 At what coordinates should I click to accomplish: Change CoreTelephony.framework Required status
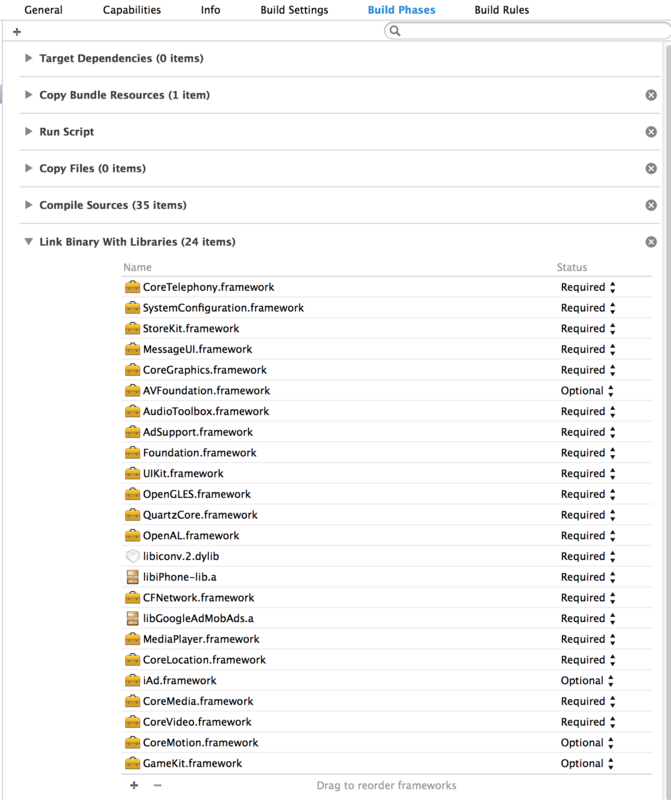click(588, 287)
